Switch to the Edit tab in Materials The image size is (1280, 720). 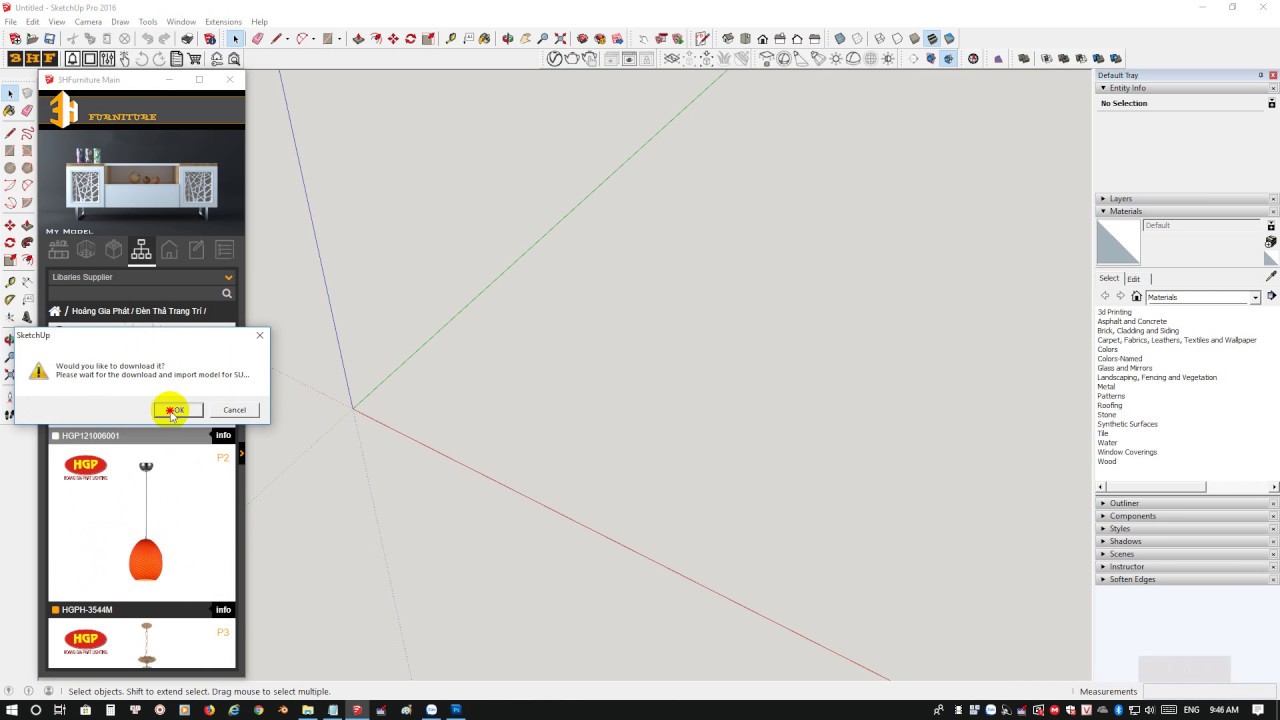(1133, 278)
